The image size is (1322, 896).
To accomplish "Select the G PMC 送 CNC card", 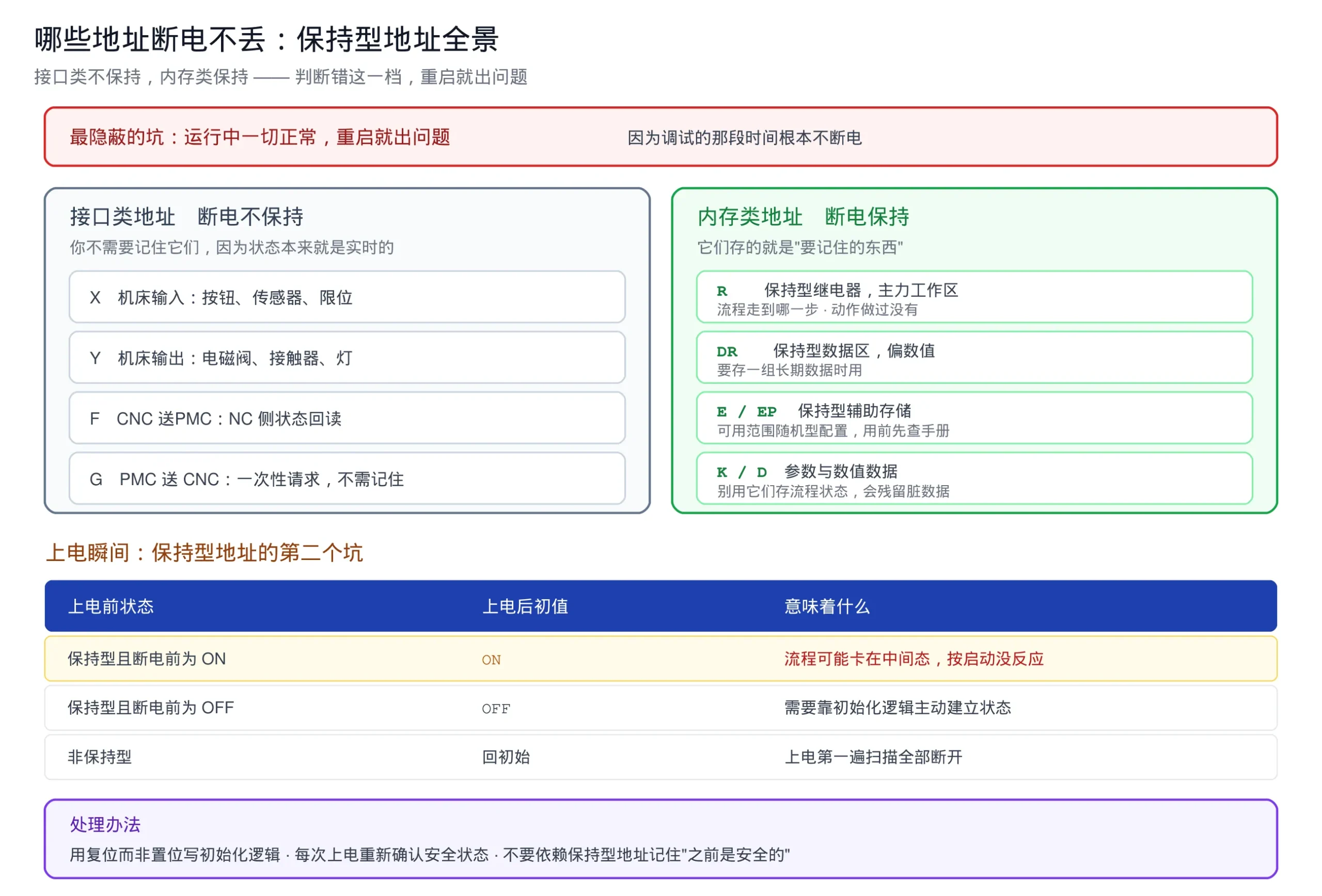I will tap(347, 478).
